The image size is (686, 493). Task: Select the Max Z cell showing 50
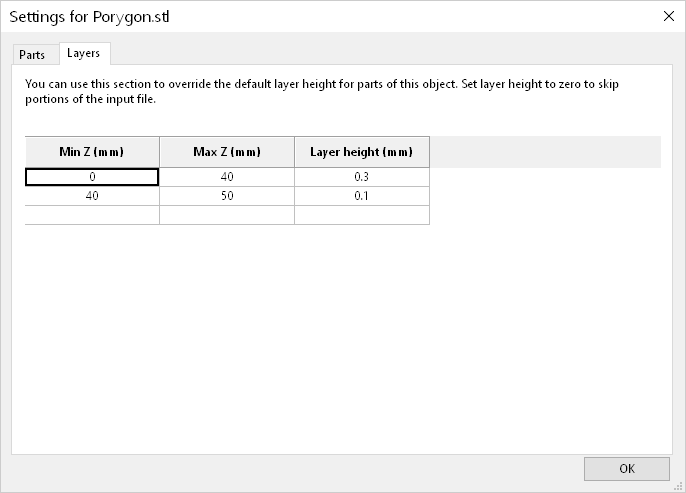point(227,196)
